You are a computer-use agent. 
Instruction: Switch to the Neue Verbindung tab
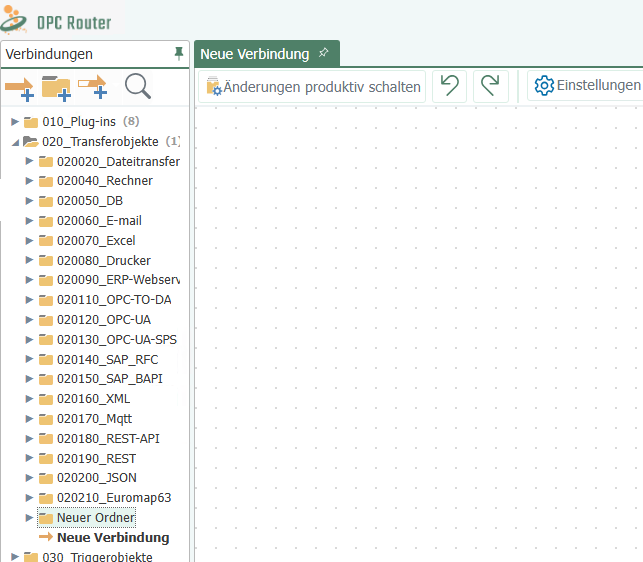pyautogui.click(x=257, y=54)
